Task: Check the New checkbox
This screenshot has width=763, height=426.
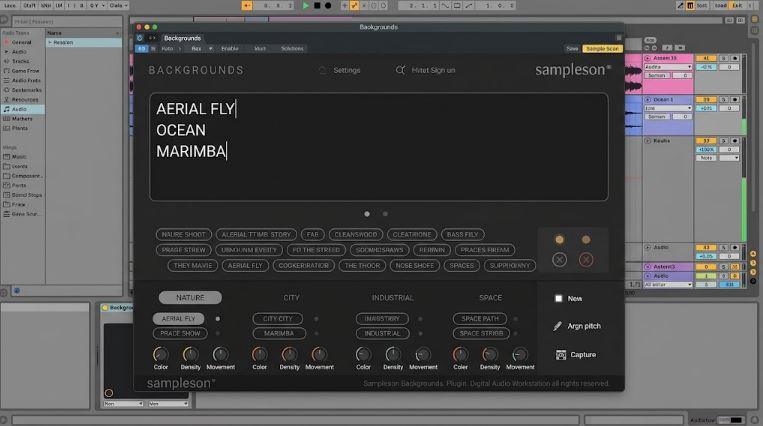Action: [x=559, y=298]
